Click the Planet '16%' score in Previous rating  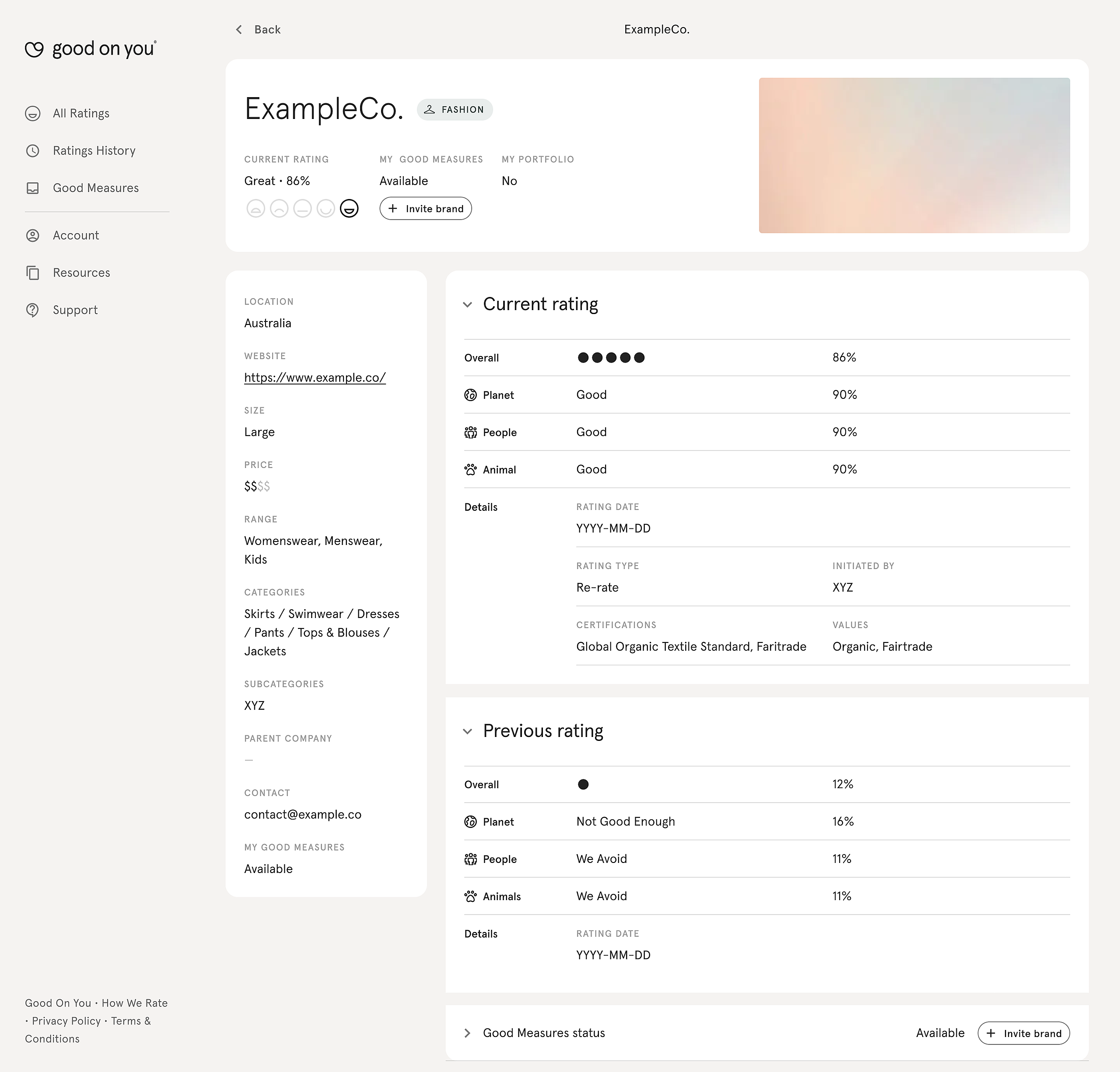[843, 821]
